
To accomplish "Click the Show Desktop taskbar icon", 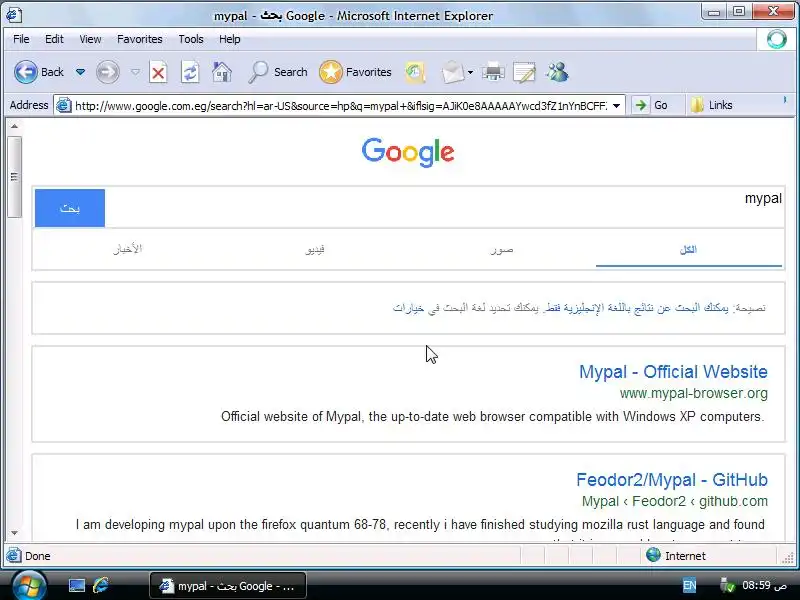I will (x=77, y=585).
